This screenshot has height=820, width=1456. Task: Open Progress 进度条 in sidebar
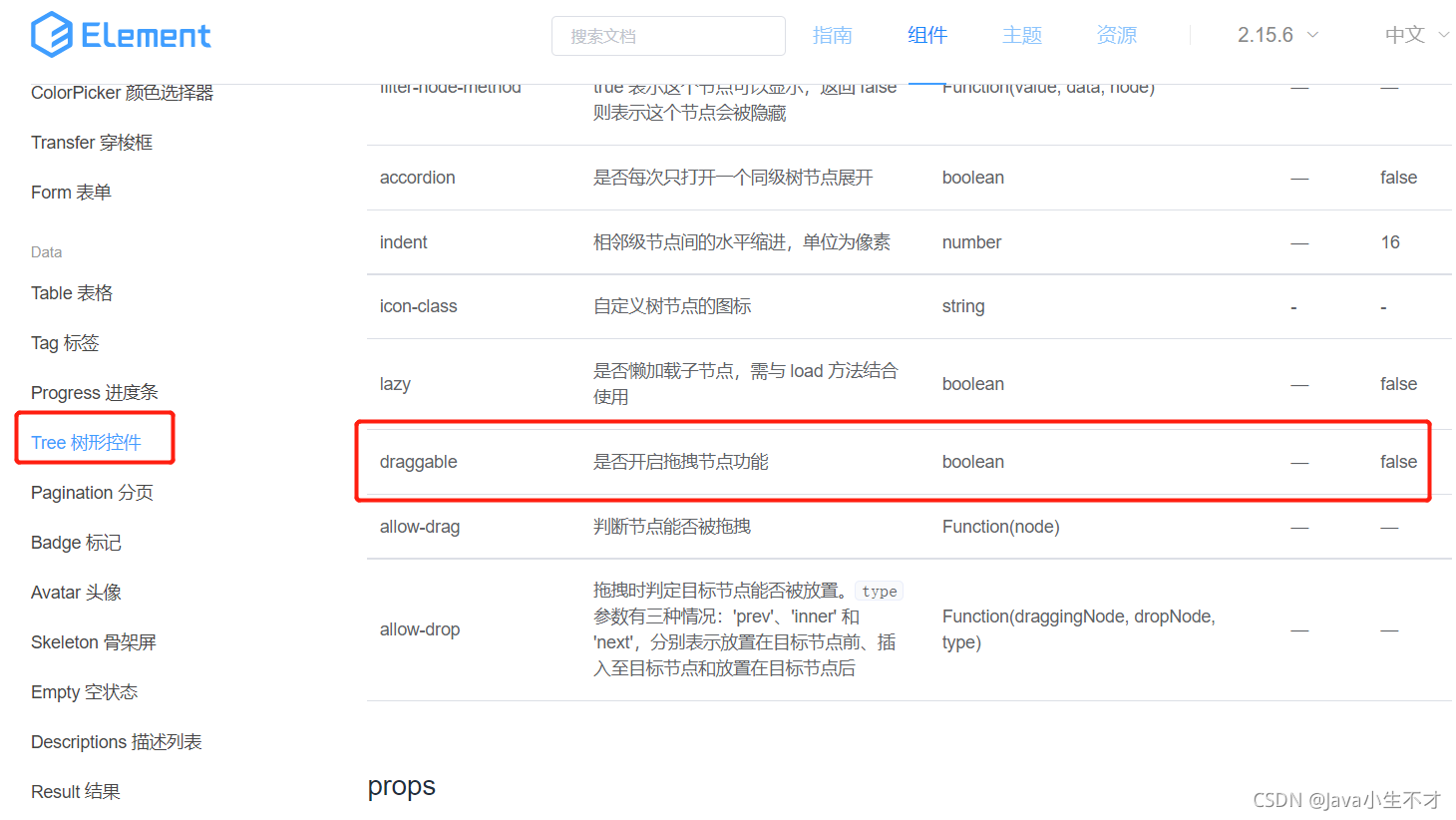coord(95,393)
